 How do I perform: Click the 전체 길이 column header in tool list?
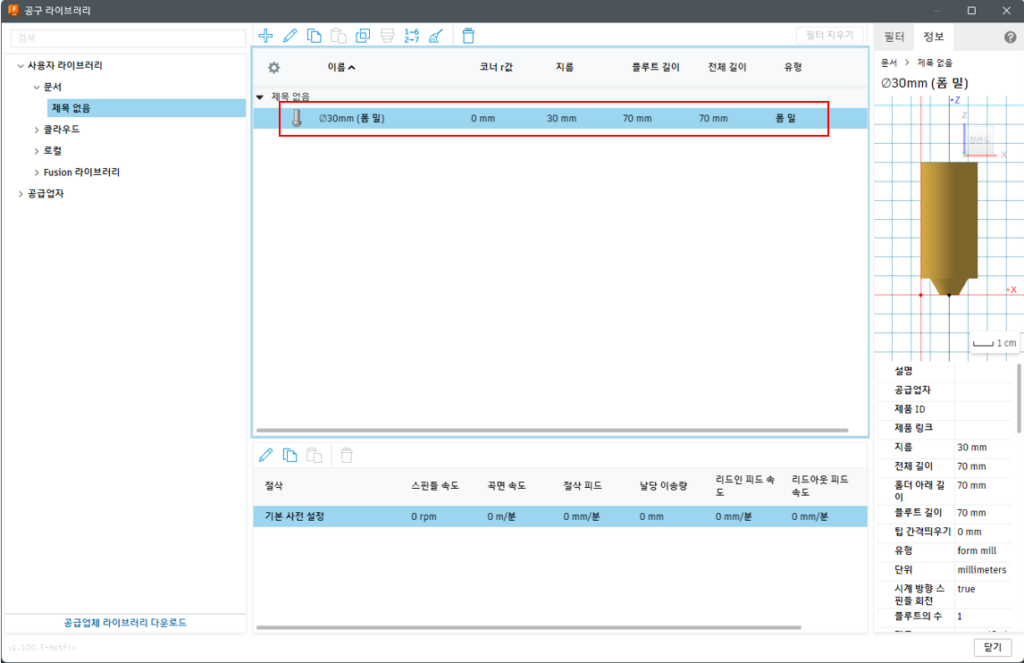tap(727, 67)
